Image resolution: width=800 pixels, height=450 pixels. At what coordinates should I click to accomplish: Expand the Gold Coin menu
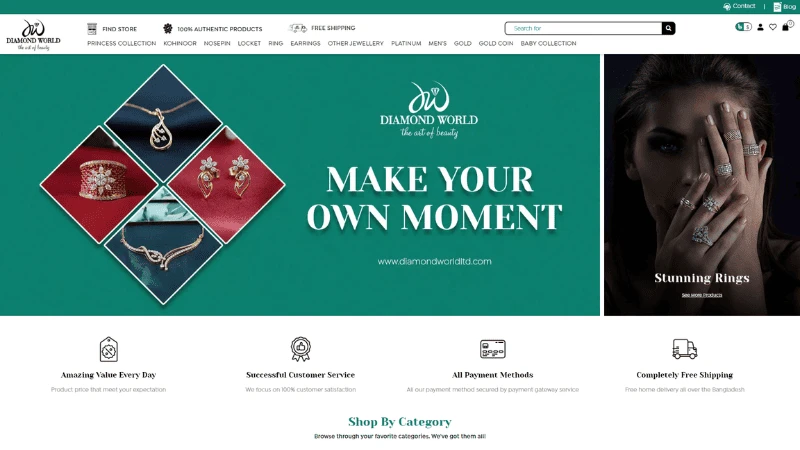pos(496,44)
